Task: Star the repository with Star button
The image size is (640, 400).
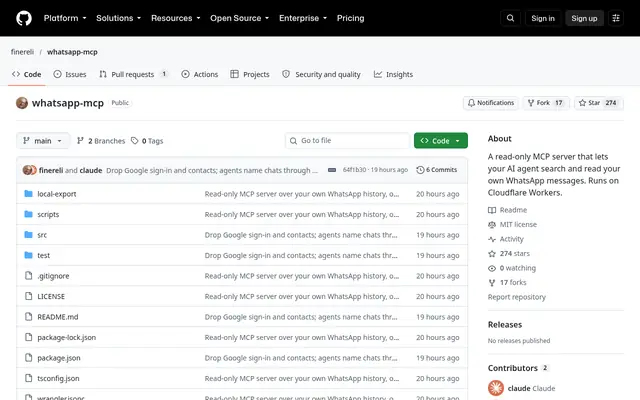Action: pos(598,103)
